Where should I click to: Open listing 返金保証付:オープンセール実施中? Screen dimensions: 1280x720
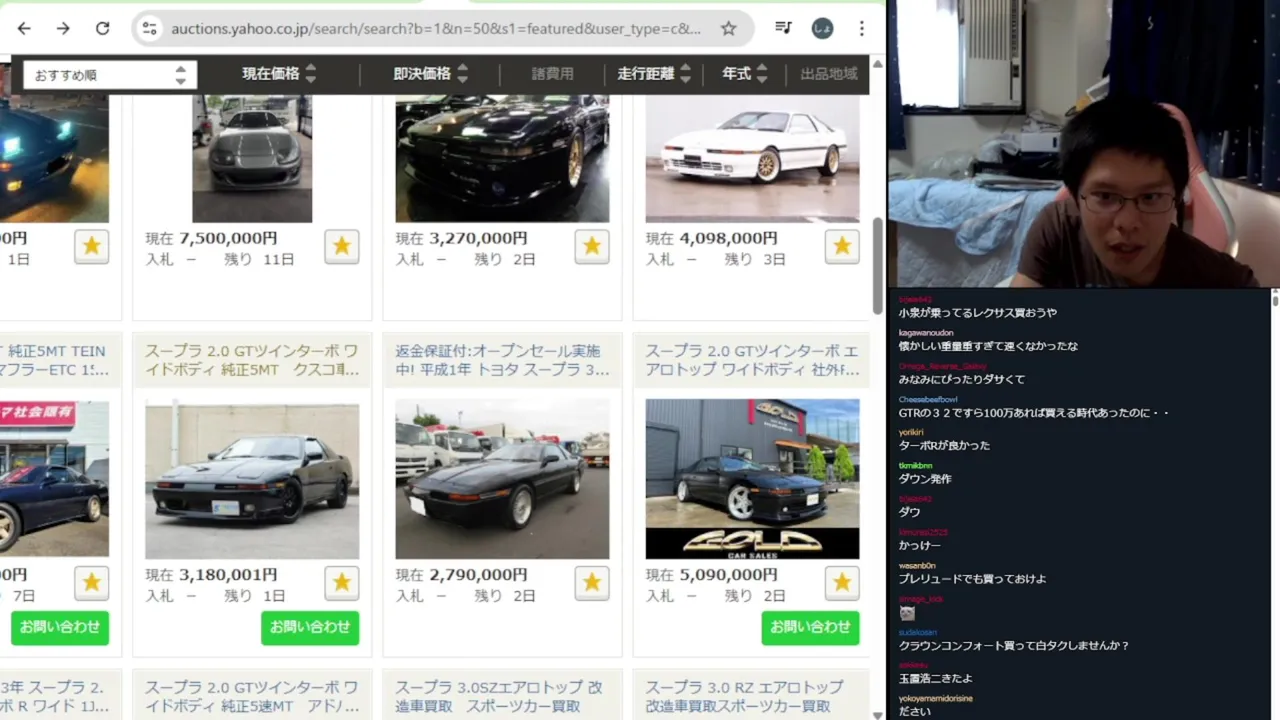point(502,360)
